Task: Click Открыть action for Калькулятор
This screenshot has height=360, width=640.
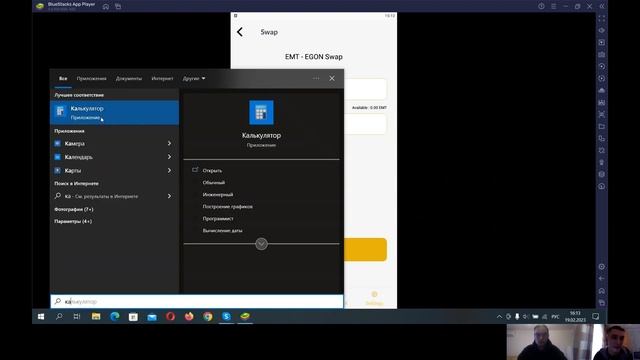Action: click(212, 171)
